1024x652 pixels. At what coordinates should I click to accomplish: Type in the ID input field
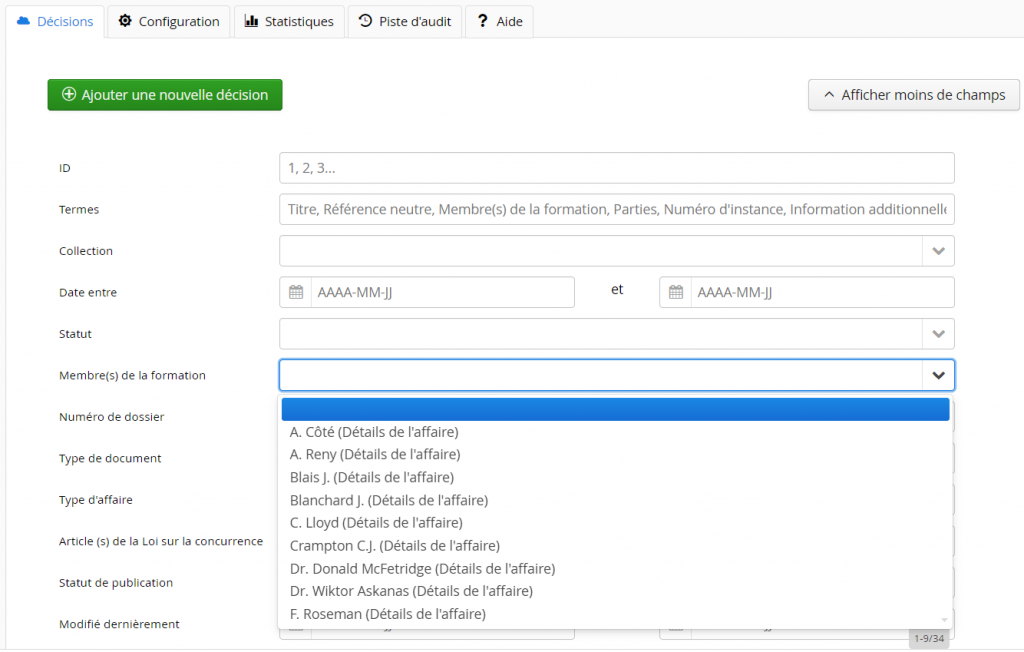point(616,168)
